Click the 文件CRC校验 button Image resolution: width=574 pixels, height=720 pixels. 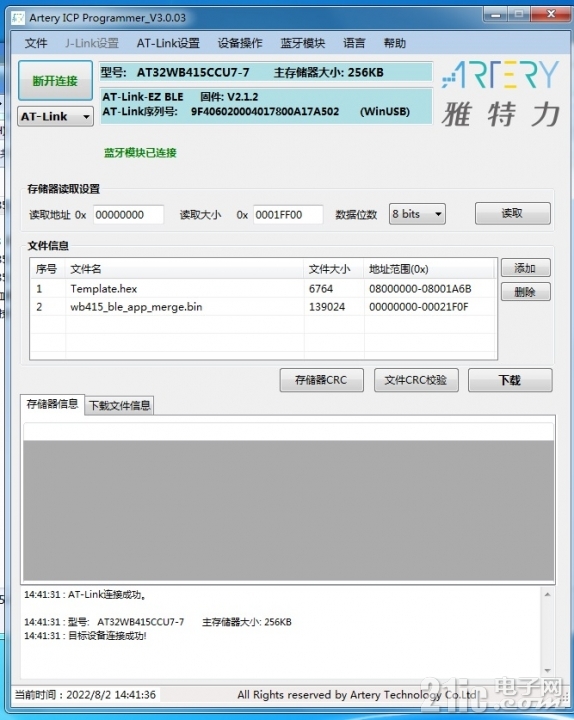[x=416, y=380]
